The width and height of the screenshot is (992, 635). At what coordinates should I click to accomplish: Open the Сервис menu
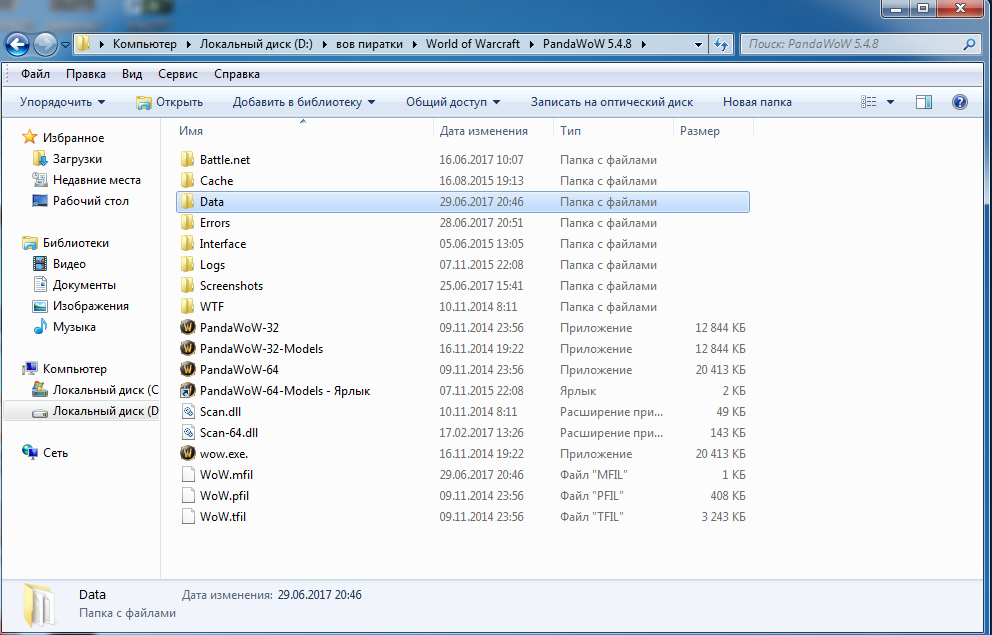point(178,74)
